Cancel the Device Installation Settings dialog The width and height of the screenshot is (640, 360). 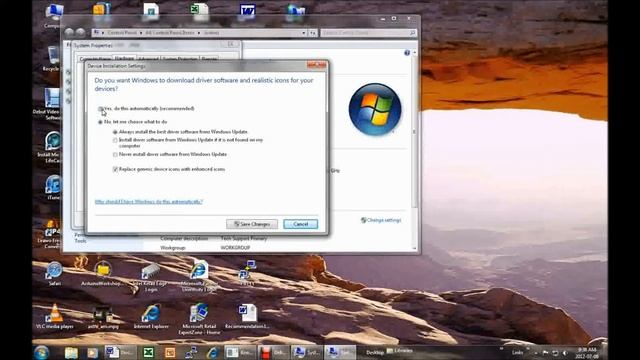[300, 224]
